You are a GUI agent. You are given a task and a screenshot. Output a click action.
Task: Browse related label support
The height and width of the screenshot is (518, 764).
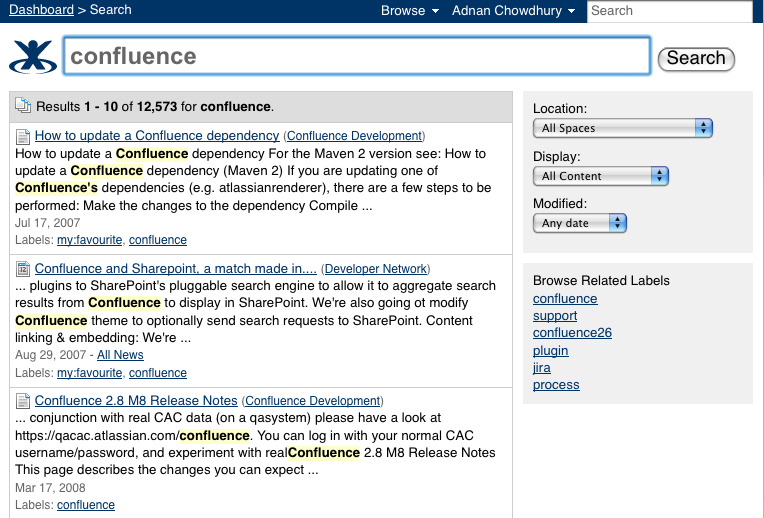(555, 316)
